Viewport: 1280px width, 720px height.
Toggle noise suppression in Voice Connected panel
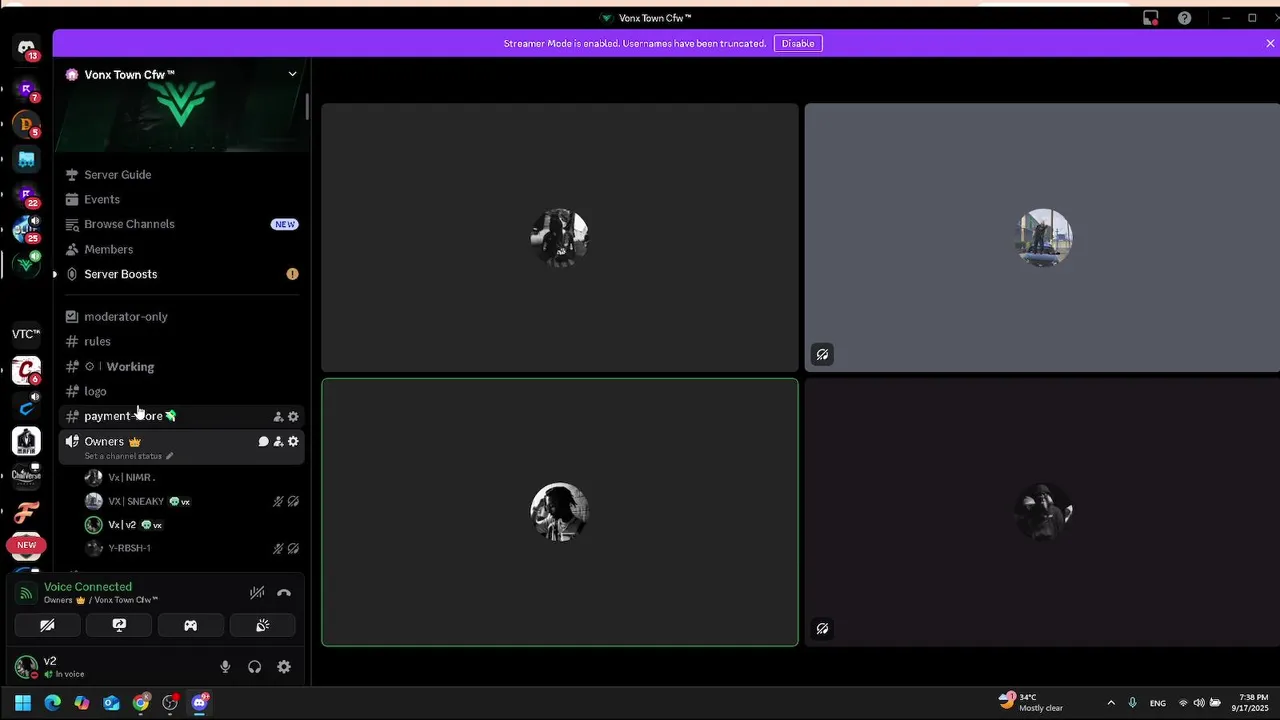[257, 593]
